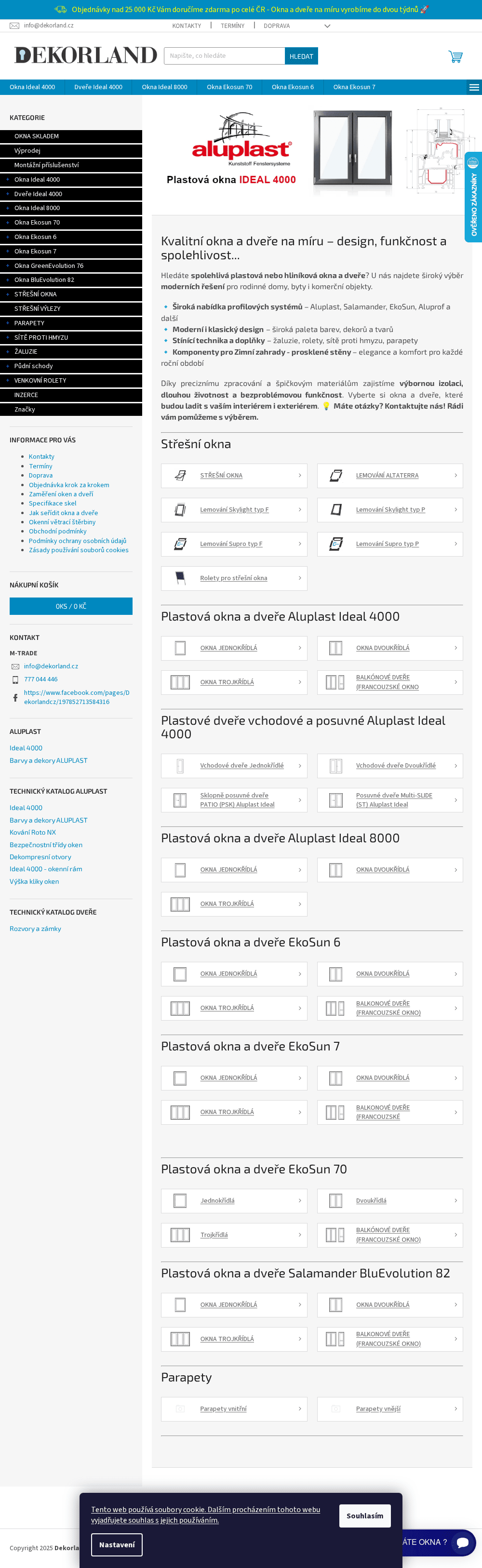Expand the Okna Ideal 4000 sidebar category
Screen dimensions: 482x1568
coord(7,180)
